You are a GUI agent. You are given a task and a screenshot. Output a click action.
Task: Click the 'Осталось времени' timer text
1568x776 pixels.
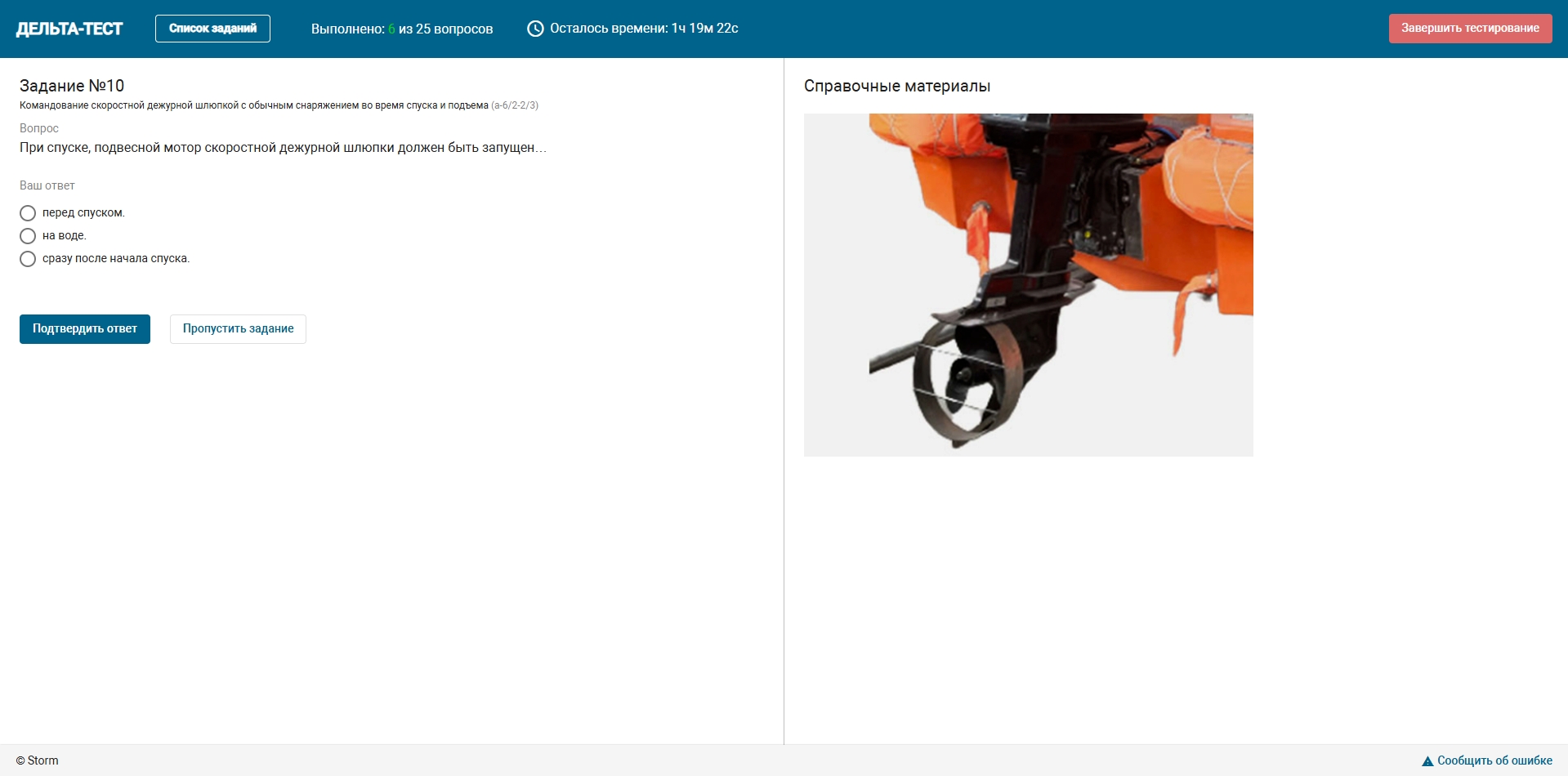644,29
